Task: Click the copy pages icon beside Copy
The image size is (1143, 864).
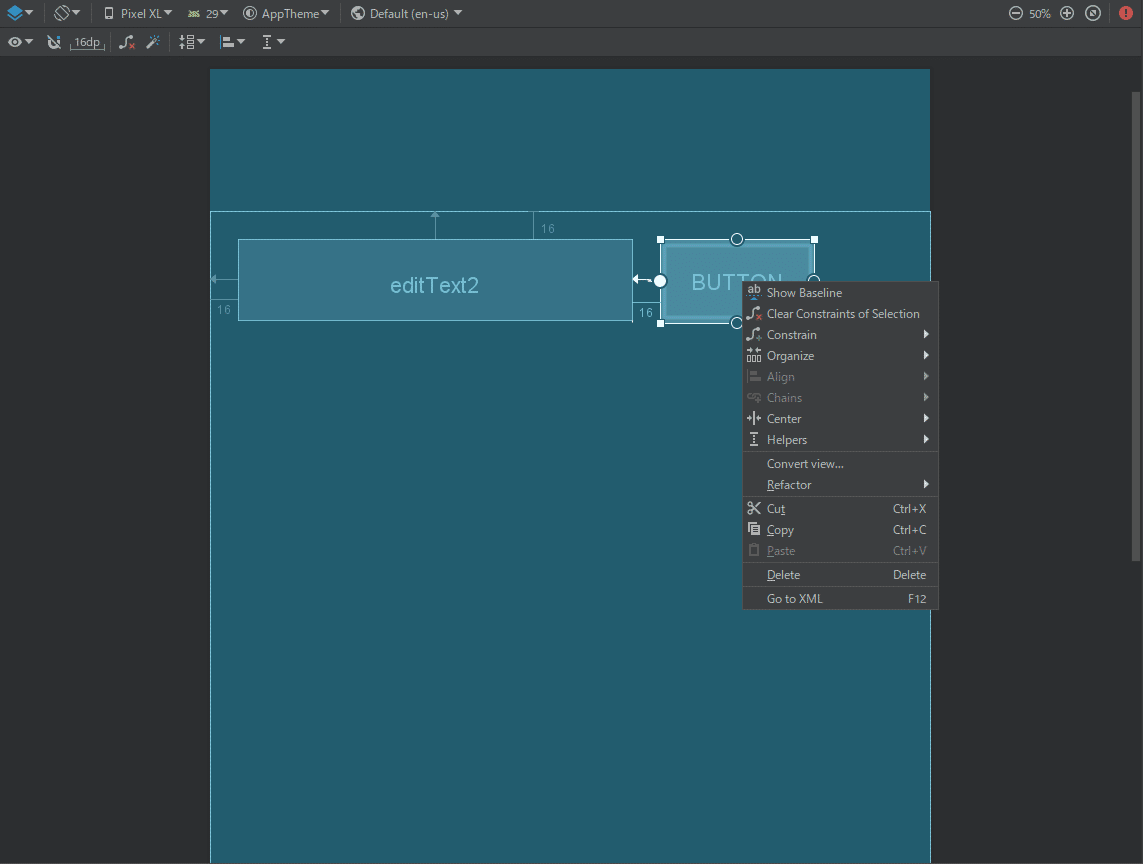Action: pyautogui.click(x=754, y=529)
